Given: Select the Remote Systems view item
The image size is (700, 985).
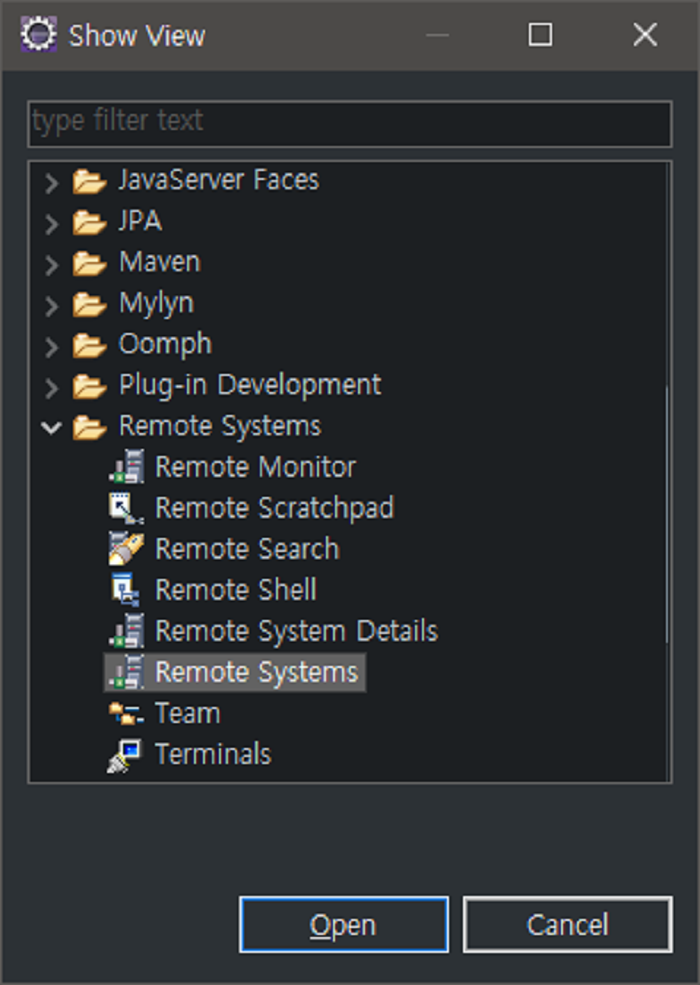Looking at the screenshot, I should 256,672.
